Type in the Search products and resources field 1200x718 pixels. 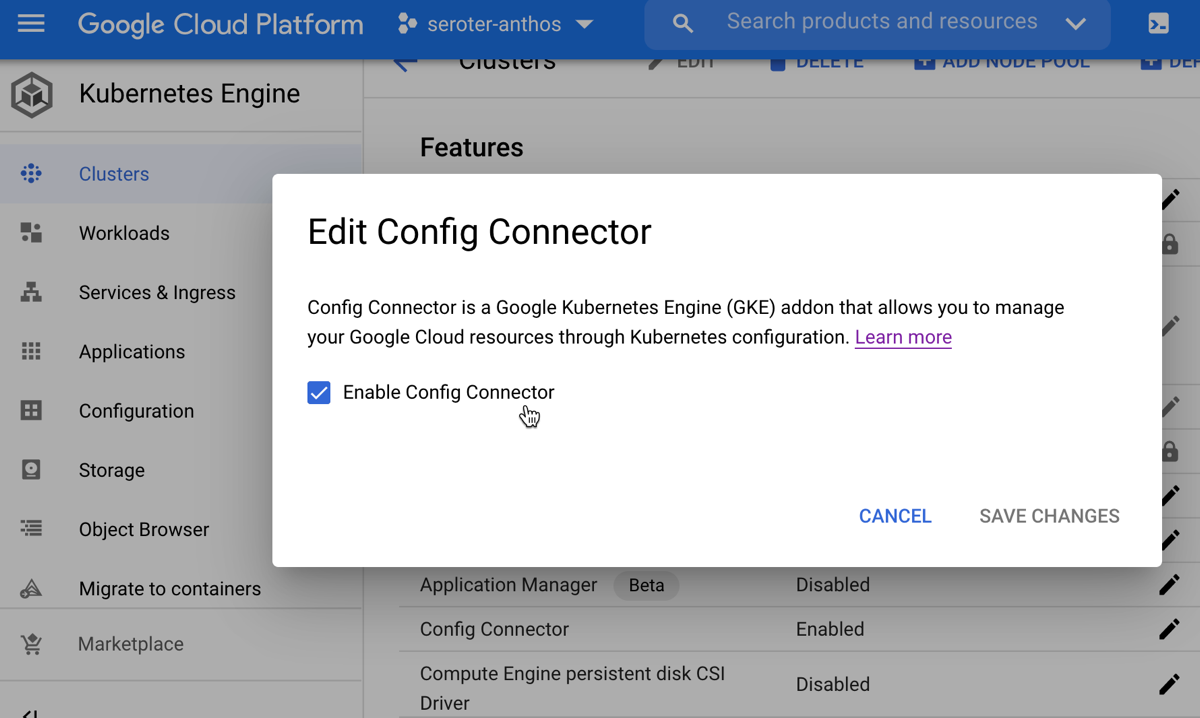[881, 22]
